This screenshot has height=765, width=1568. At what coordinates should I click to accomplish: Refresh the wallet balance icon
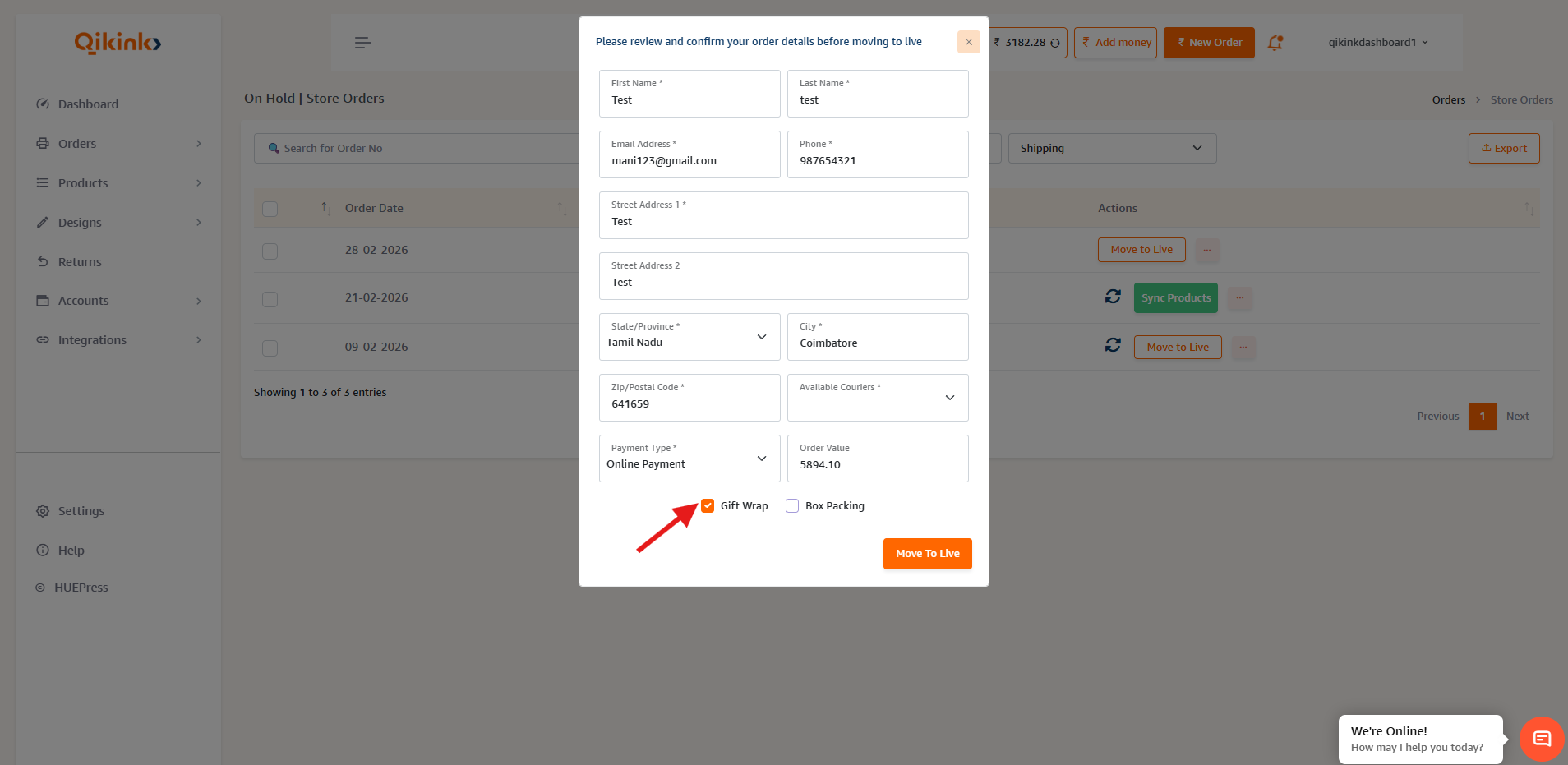1055,43
